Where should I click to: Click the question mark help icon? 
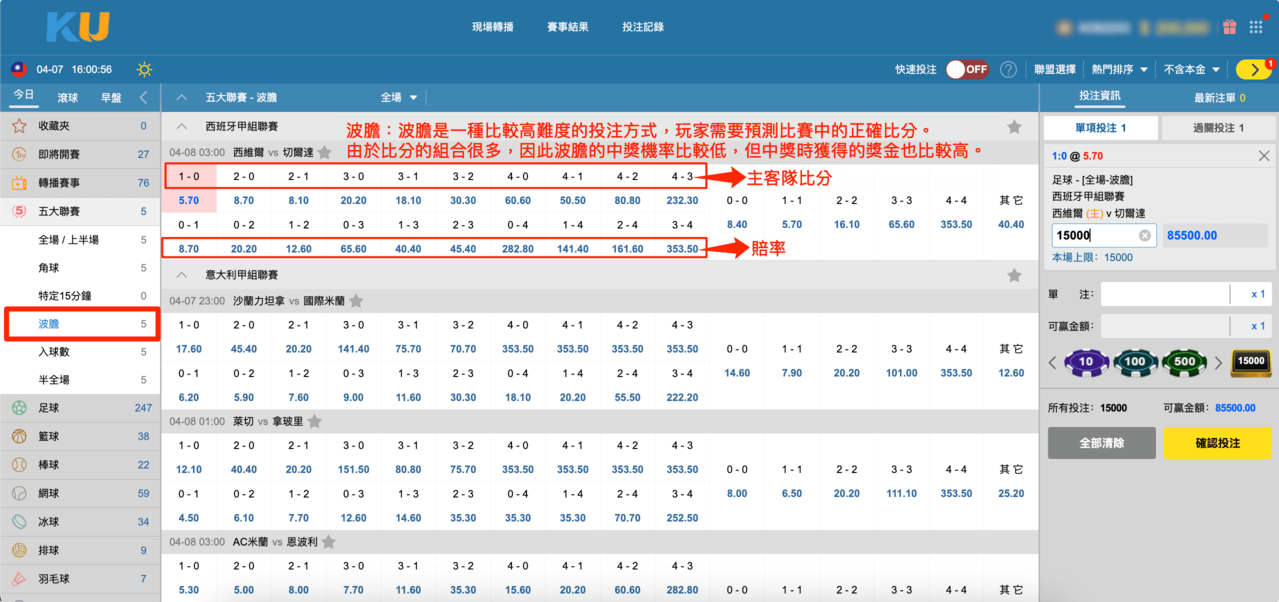point(1008,70)
